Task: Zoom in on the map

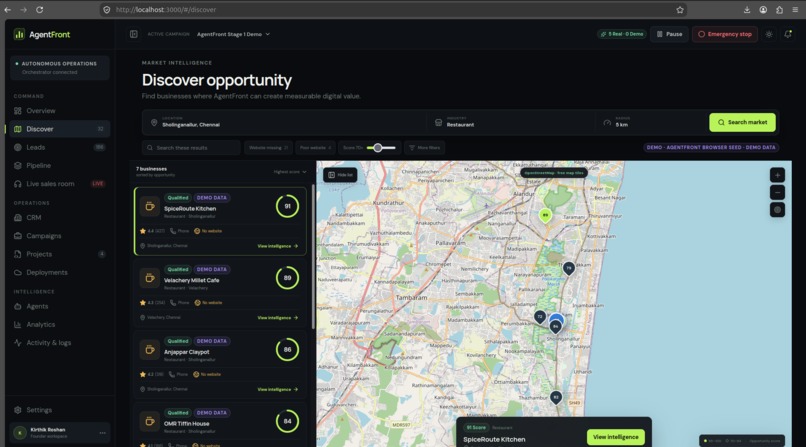Action: click(x=777, y=175)
